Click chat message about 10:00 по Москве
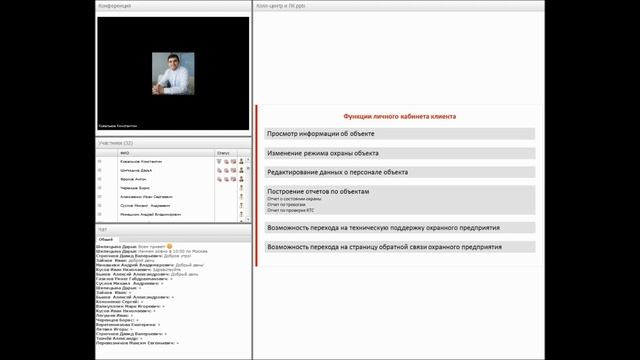 pos(173,251)
